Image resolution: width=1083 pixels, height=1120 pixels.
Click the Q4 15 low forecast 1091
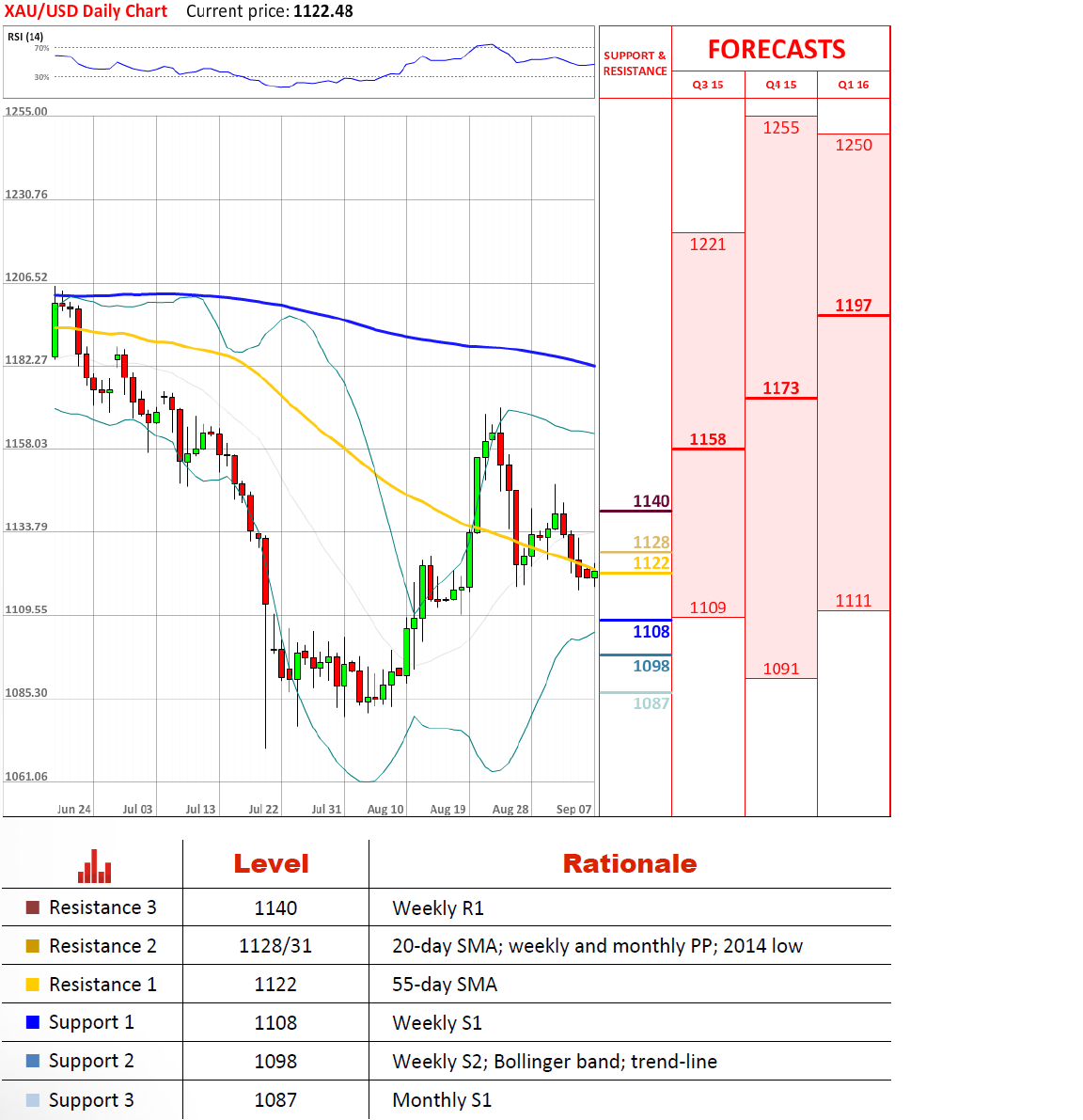pyautogui.click(x=781, y=669)
